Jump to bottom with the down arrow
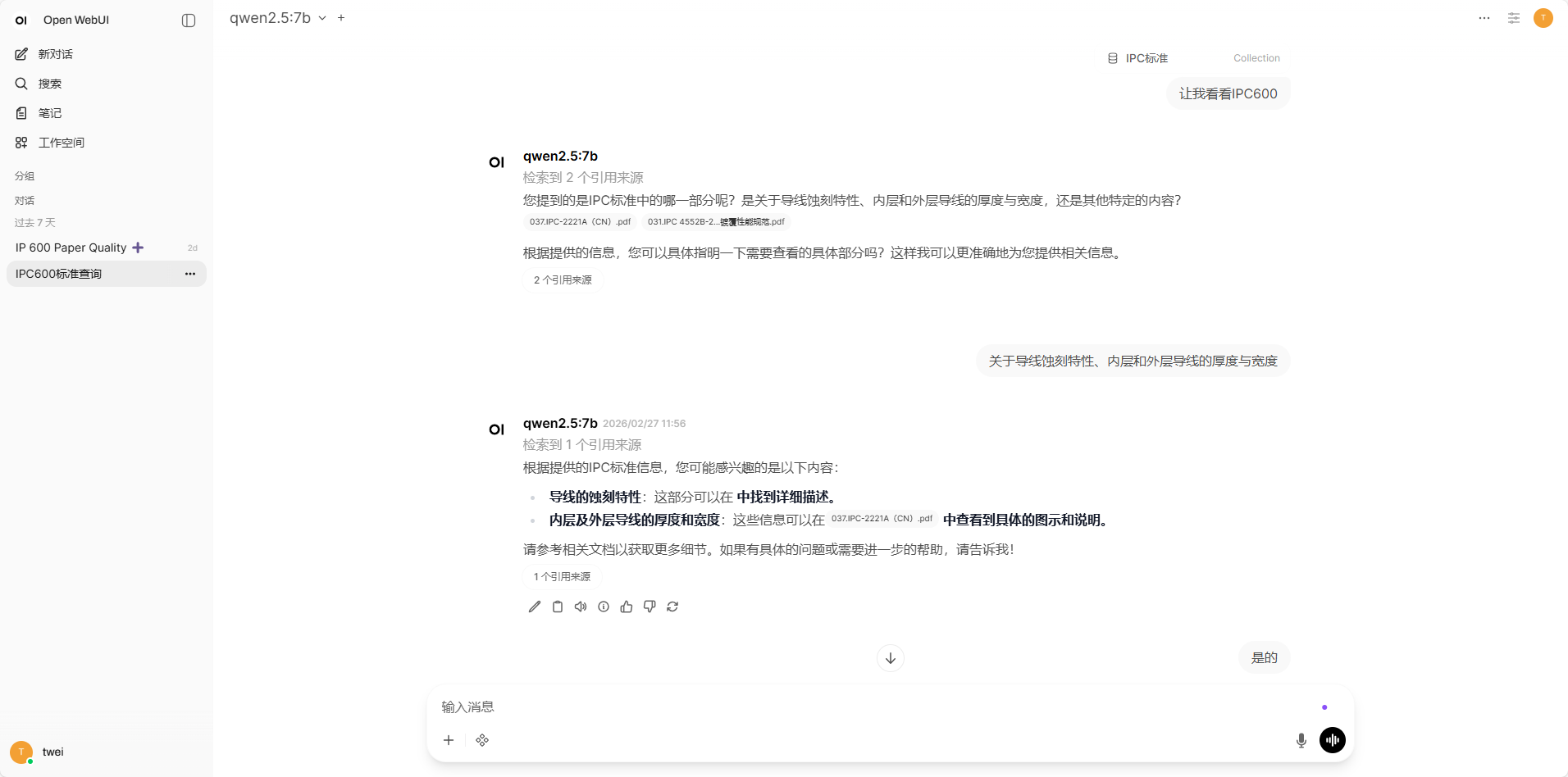Viewport: 1568px width, 777px height. (890, 657)
